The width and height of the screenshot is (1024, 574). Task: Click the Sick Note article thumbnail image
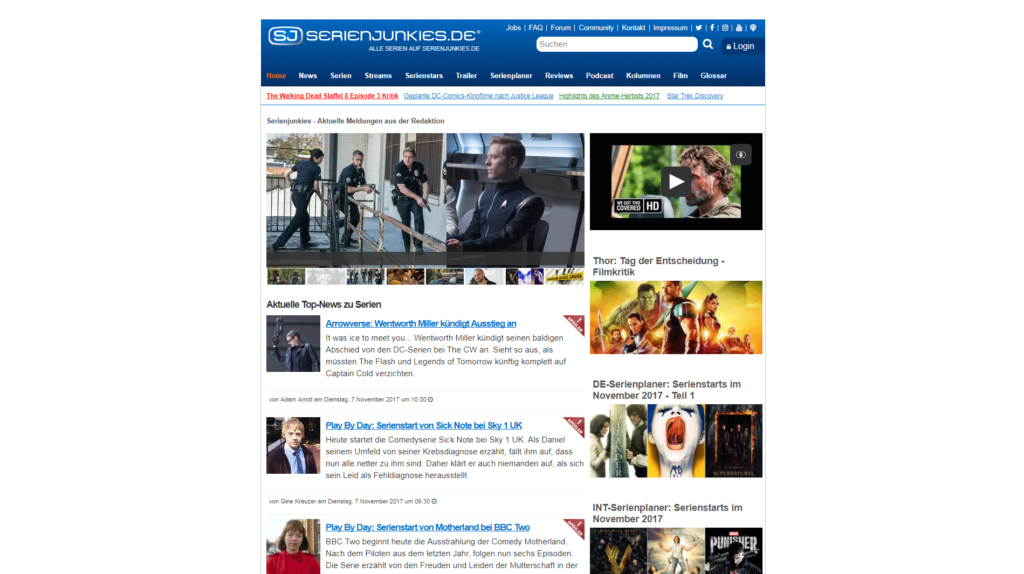pyautogui.click(x=293, y=445)
